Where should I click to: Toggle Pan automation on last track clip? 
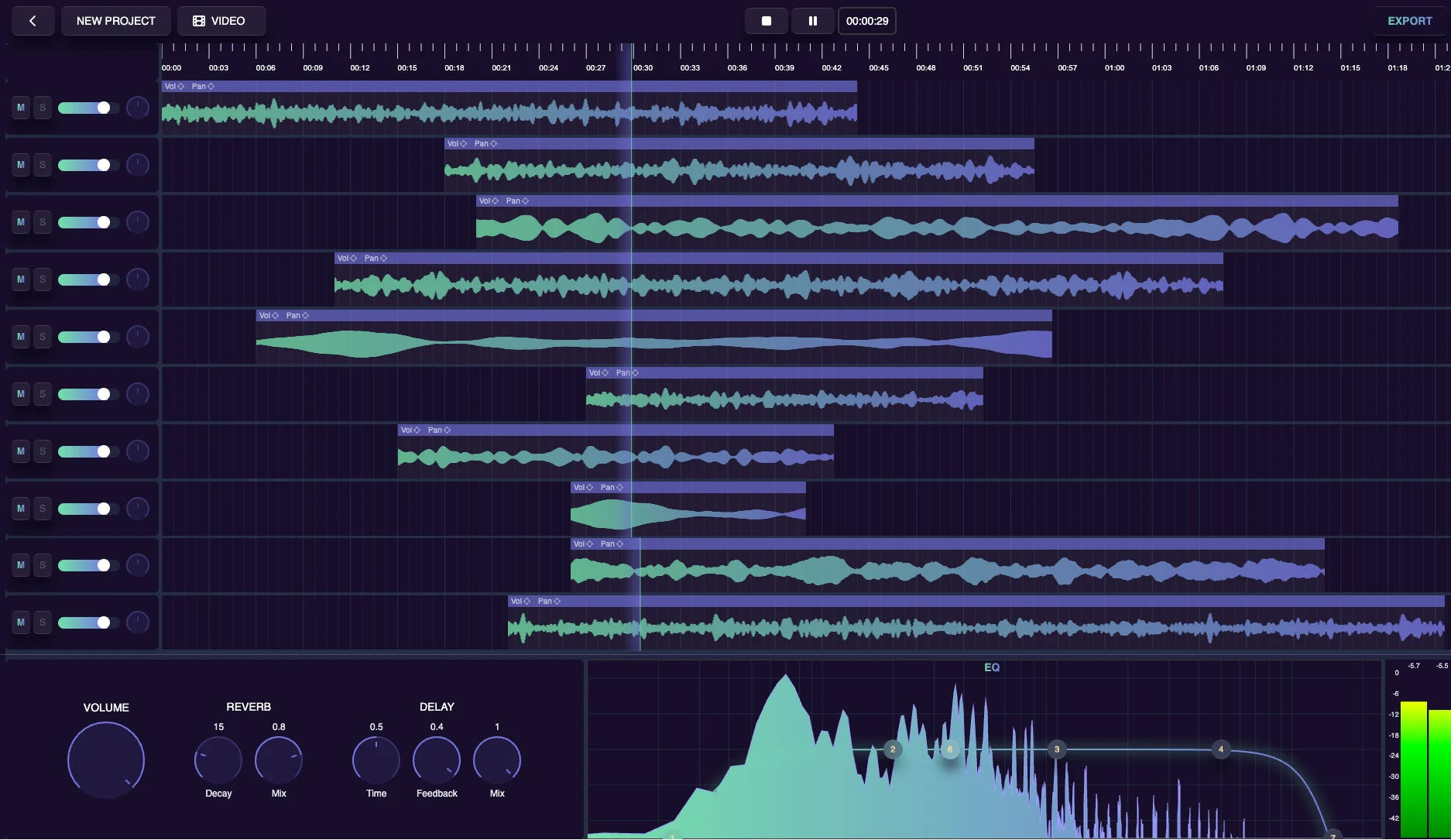click(x=549, y=602)
